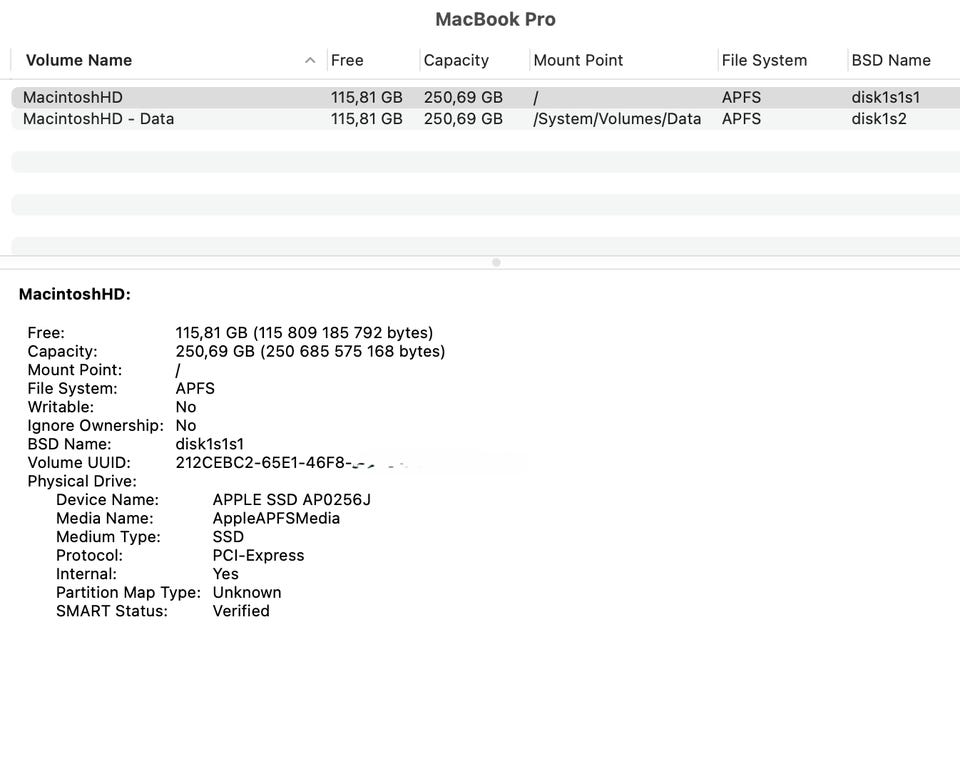
Task: Click the Ignore Ownership value No
Action: point(186,426)
